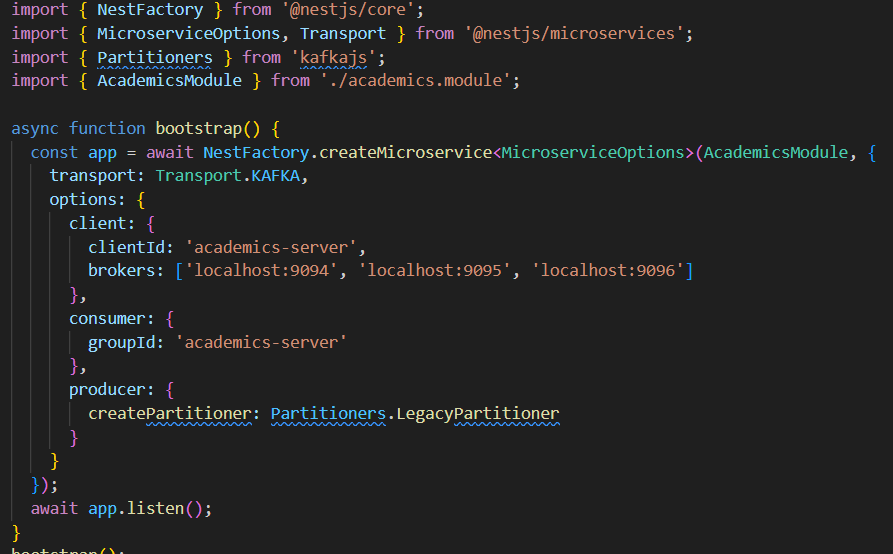This screenshot has width=893, height=554.
Task: Click 'academics-server' value on the groupId line
Action: pos(261,343)
